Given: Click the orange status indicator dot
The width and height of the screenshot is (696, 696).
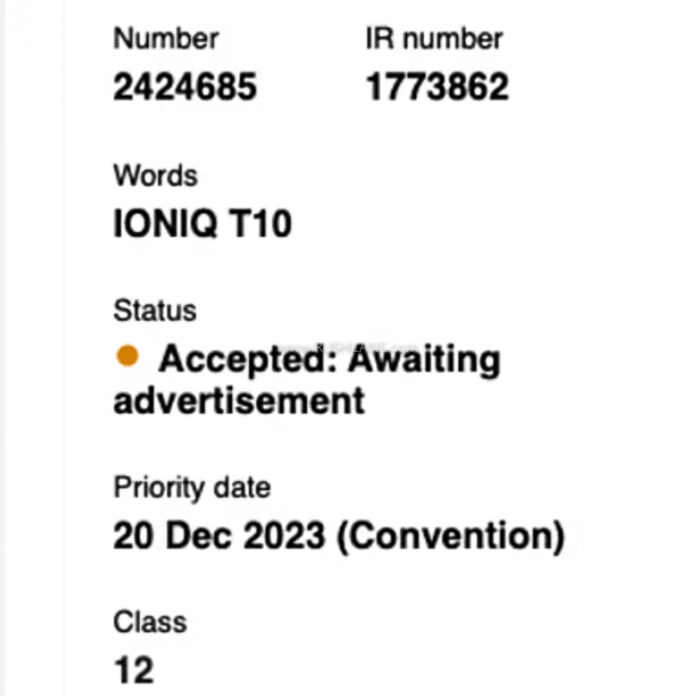Looking at the screenshot, I should [127, 356].
